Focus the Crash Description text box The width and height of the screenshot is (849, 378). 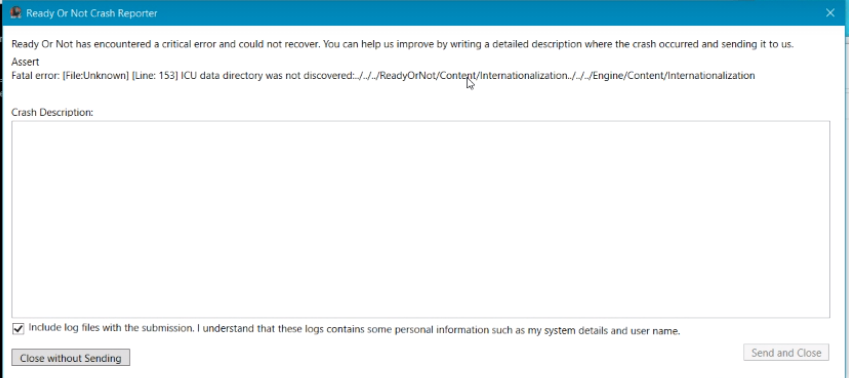coord(420,219)
